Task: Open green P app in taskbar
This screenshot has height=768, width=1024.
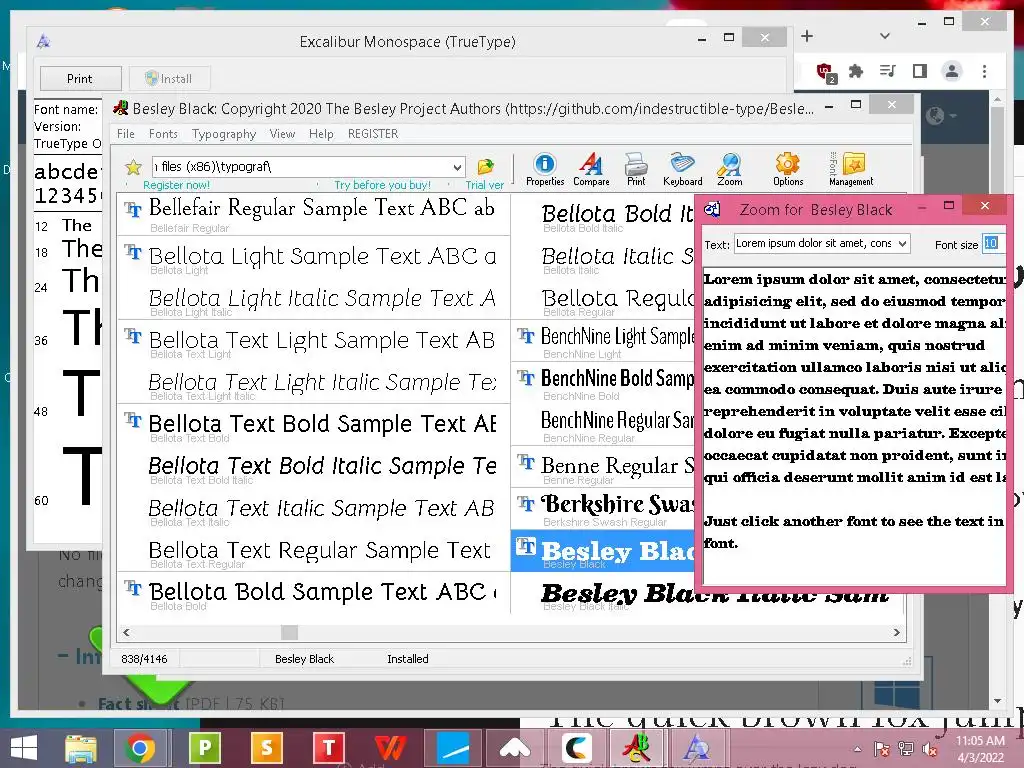Action: [x=204, y=748]
